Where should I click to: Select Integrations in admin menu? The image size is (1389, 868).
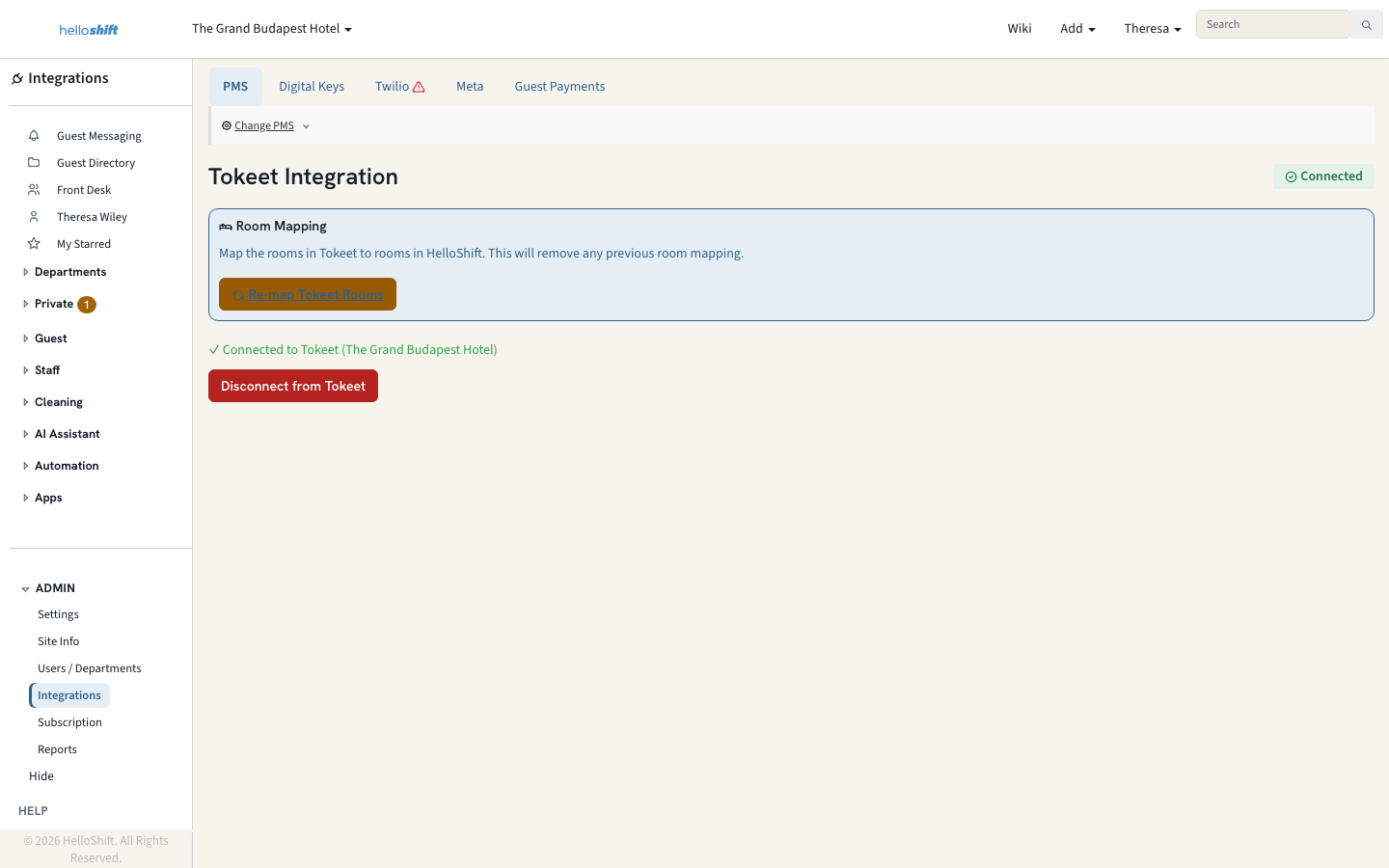(69, 695)
